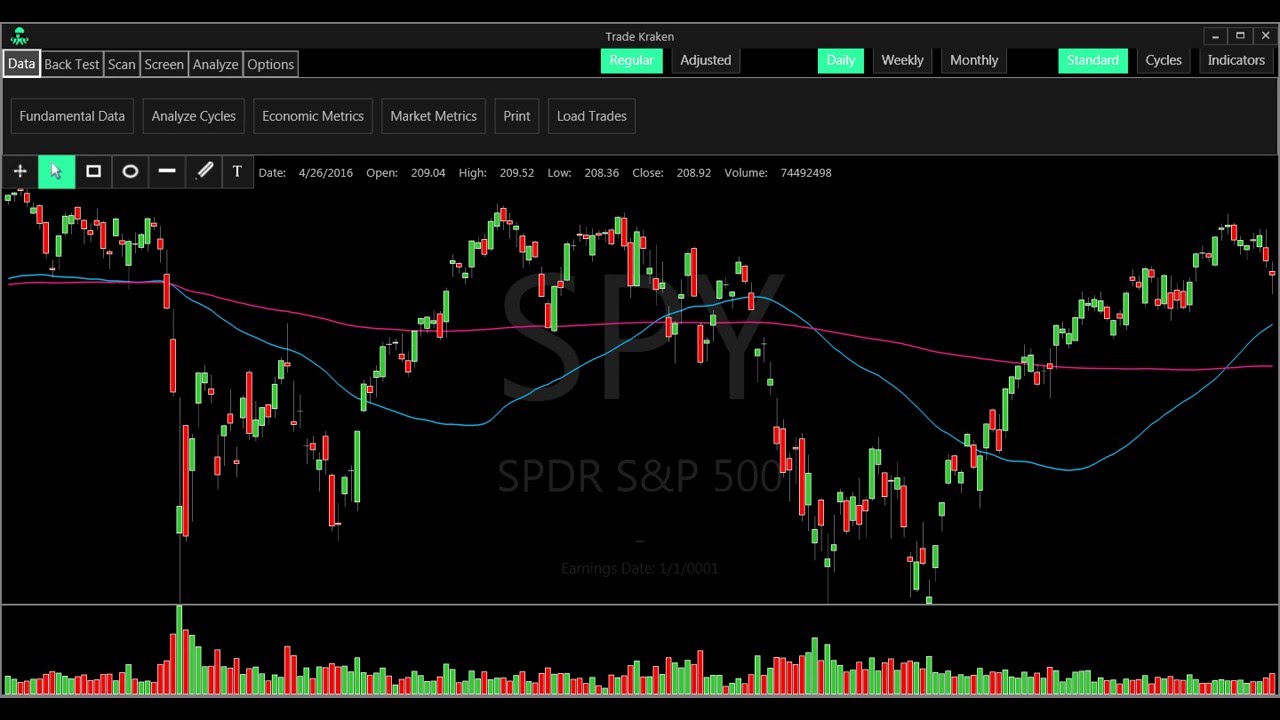The height and width of the screenshot is (720, 1280).
Task: Select the crosshair drawing tool
Action: point(20,172)
